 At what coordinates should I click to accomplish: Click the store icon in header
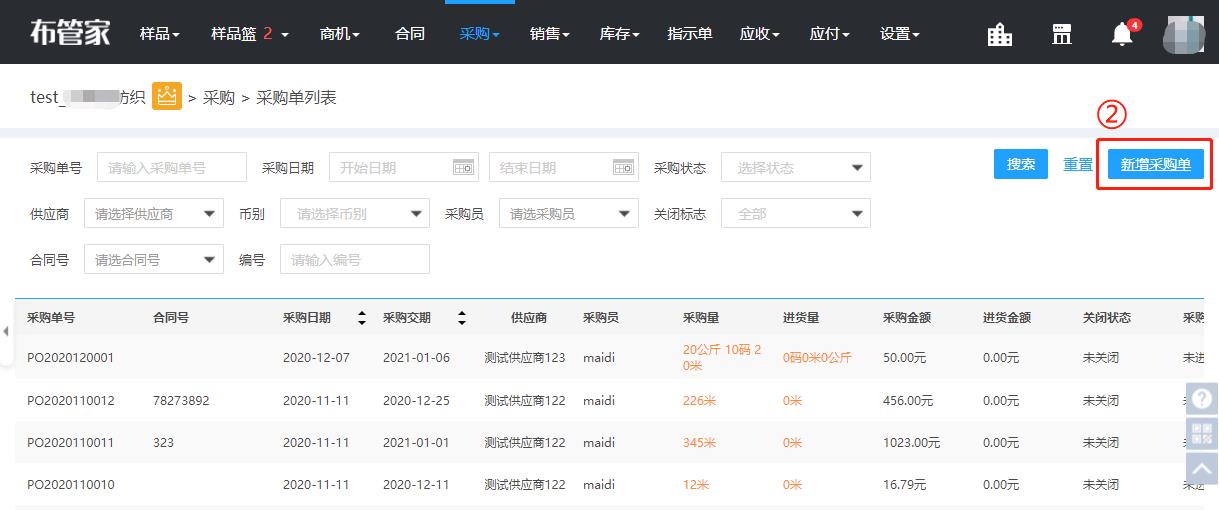(1061, 34)
